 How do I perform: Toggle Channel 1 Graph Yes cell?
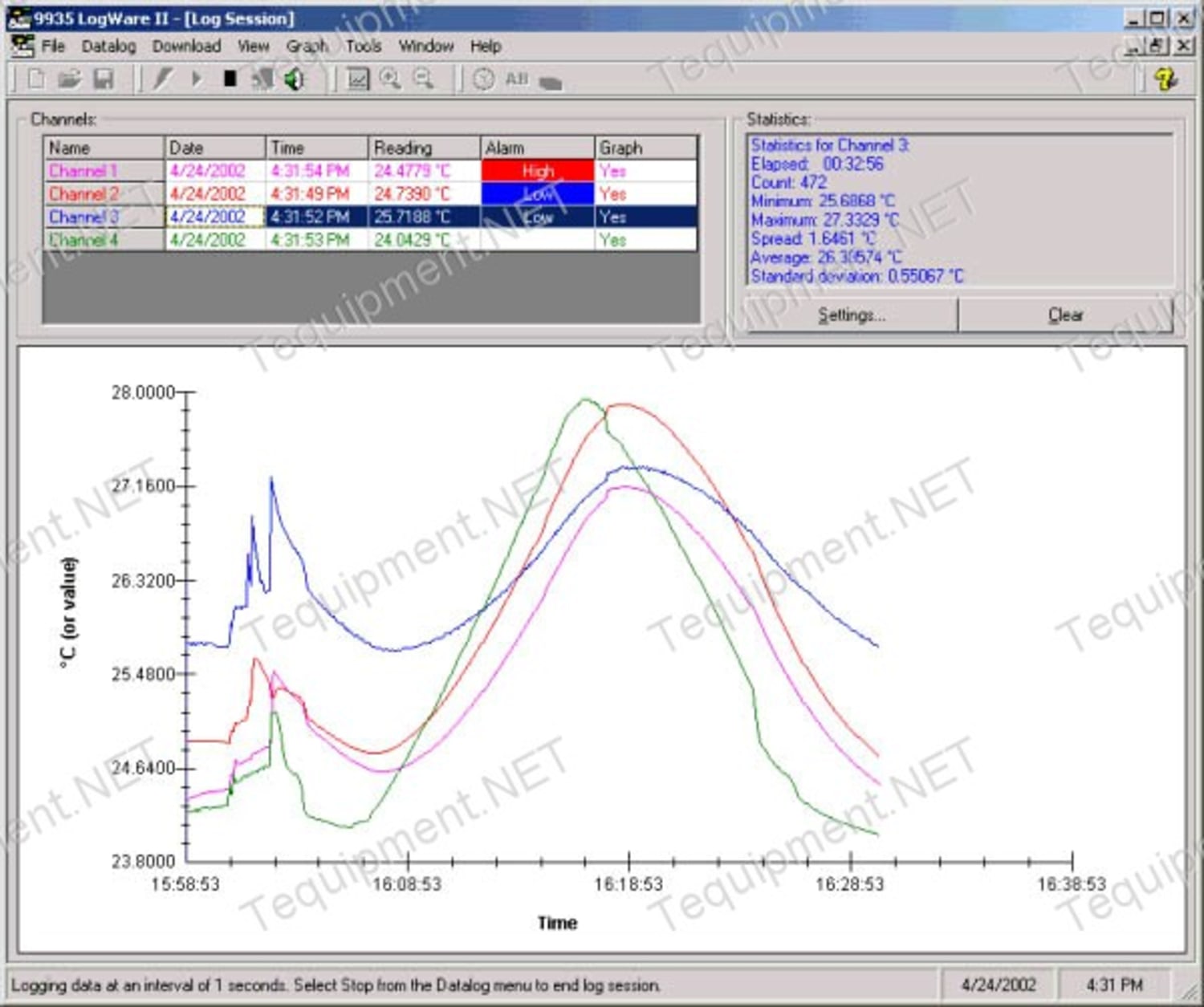pyautogui.click(x=646, y=171)
